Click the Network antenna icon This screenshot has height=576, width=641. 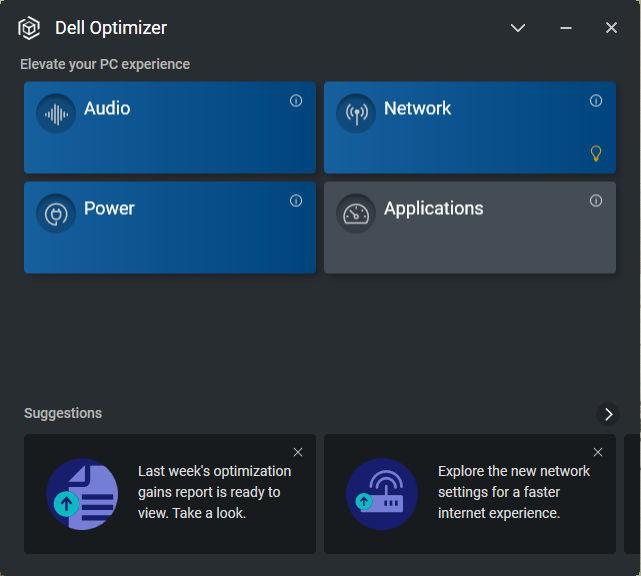356,114
